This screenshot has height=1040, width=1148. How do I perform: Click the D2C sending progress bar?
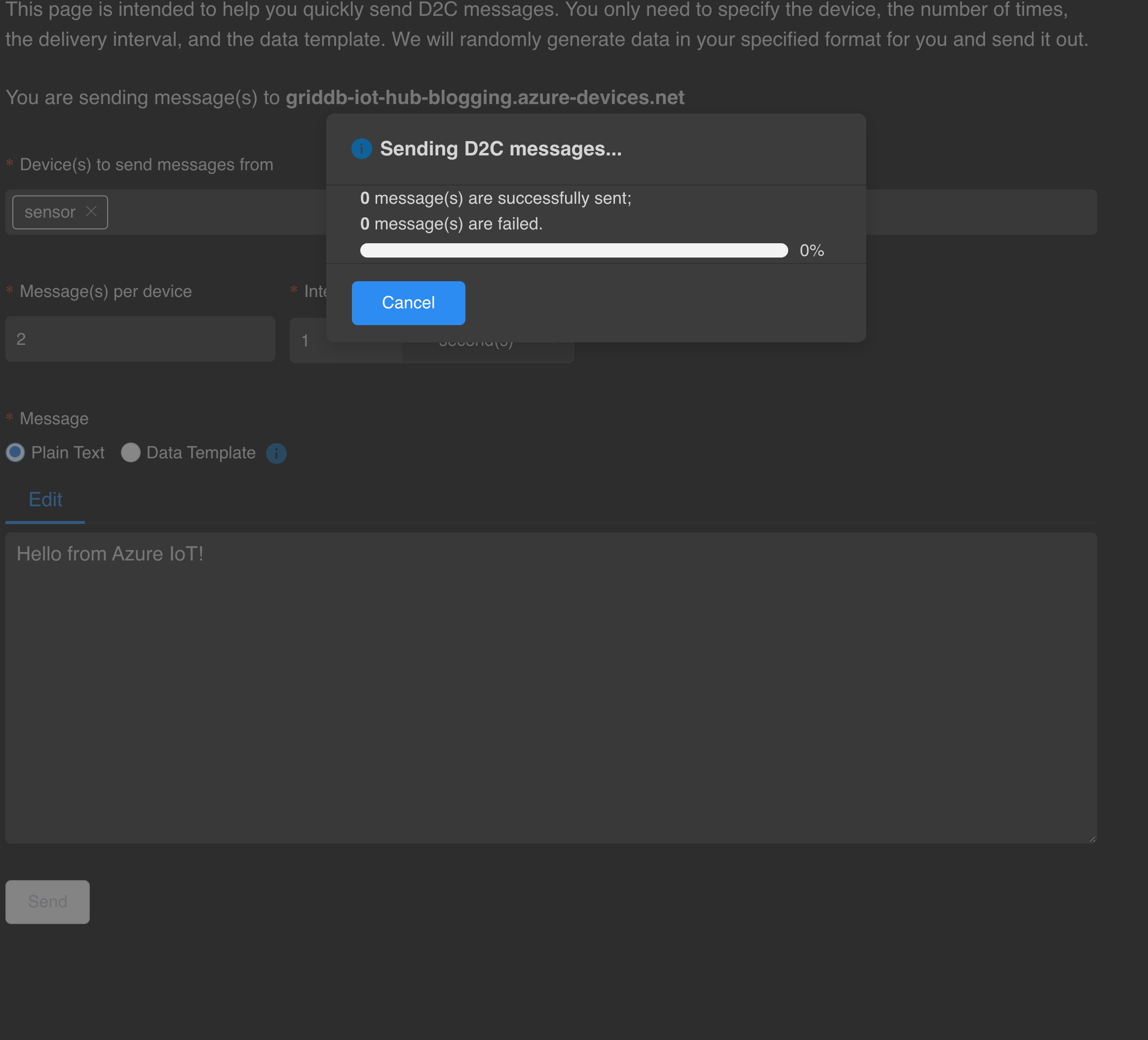click(x=574, y=251)
